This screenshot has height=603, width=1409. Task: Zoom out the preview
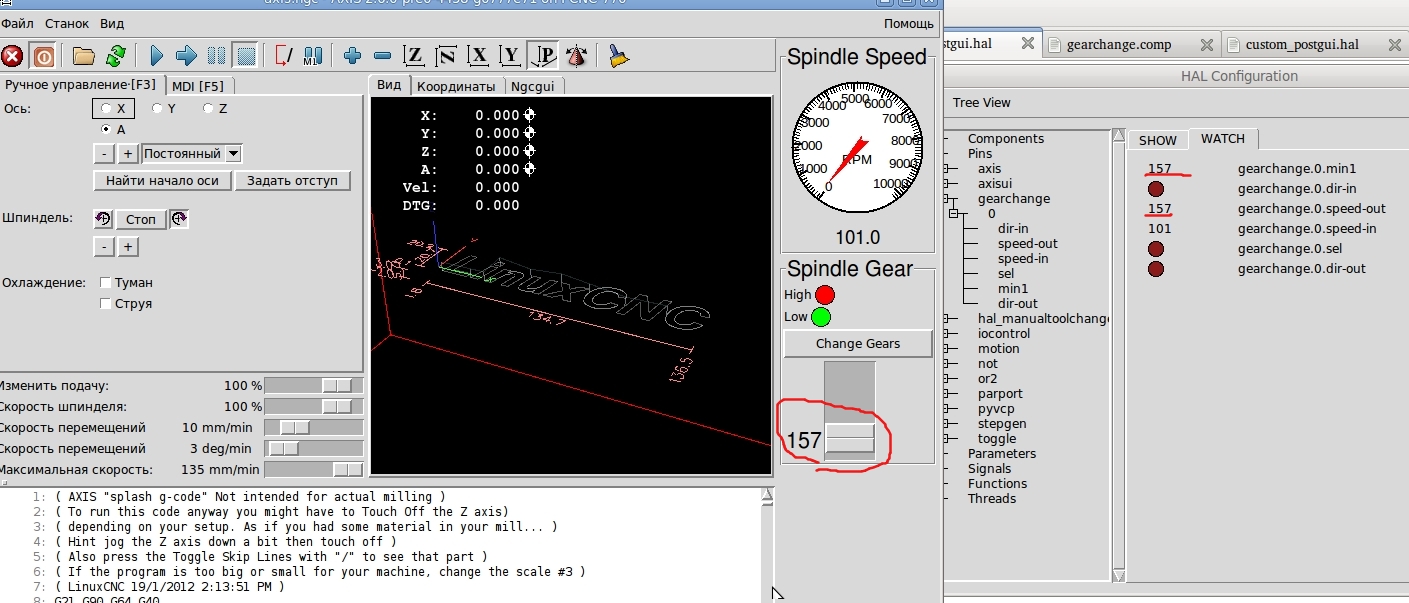click(x=382, y=56)
